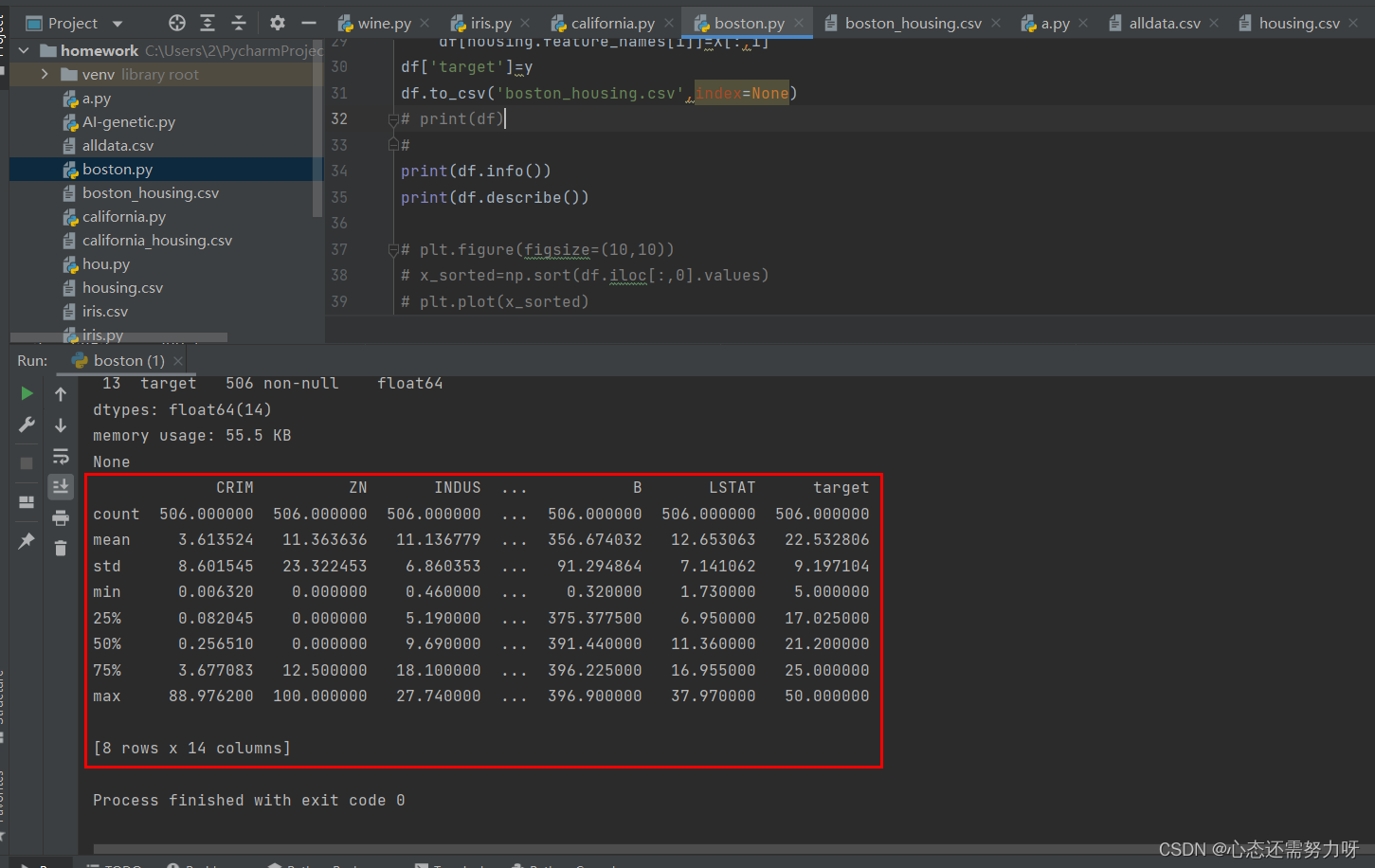Click the Up the stack trace arrow
The width and height of the screenshot is (1375, 868).
(61, 394)
